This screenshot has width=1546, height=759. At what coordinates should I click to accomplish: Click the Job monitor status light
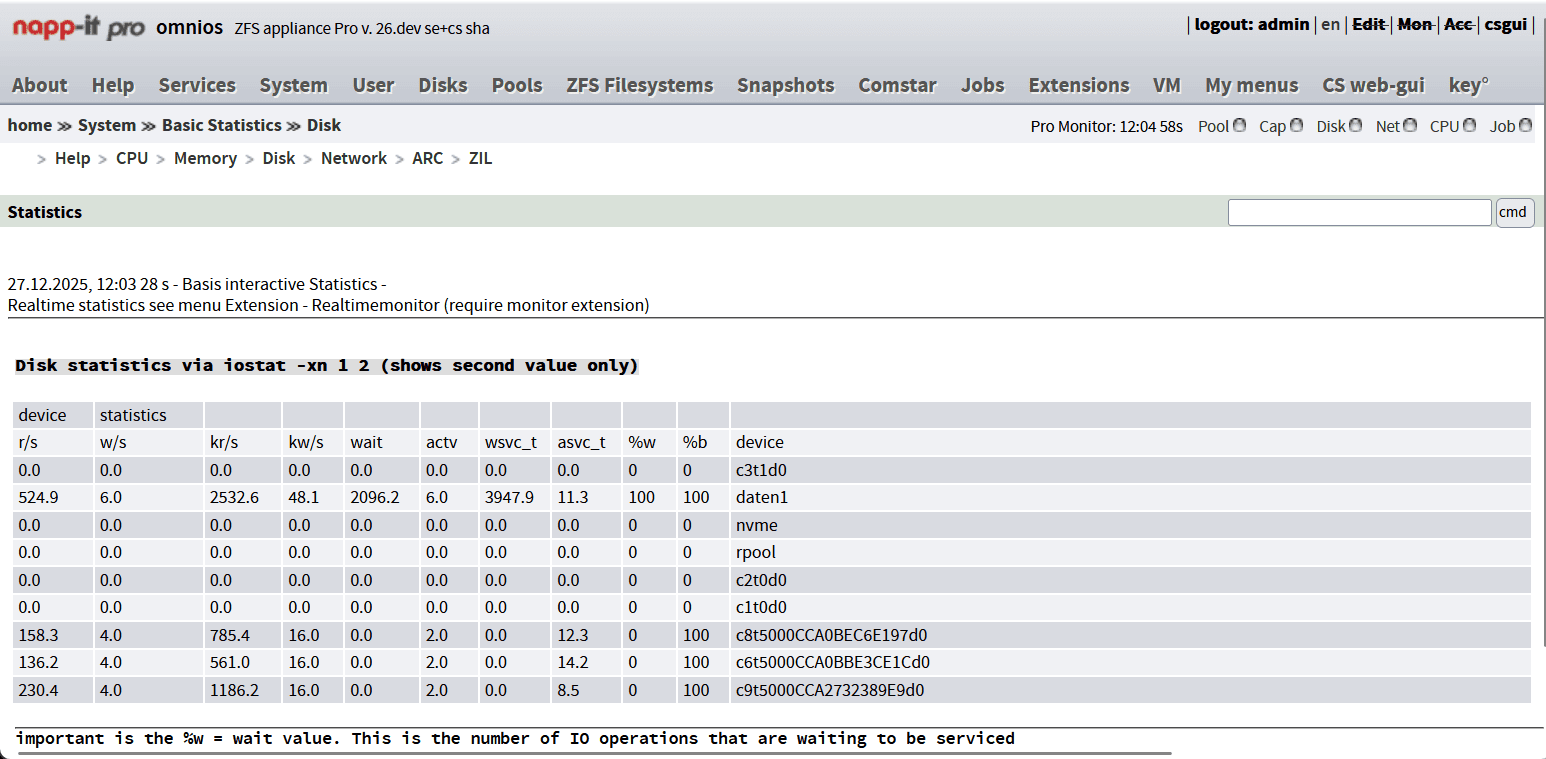[1525, 126]
